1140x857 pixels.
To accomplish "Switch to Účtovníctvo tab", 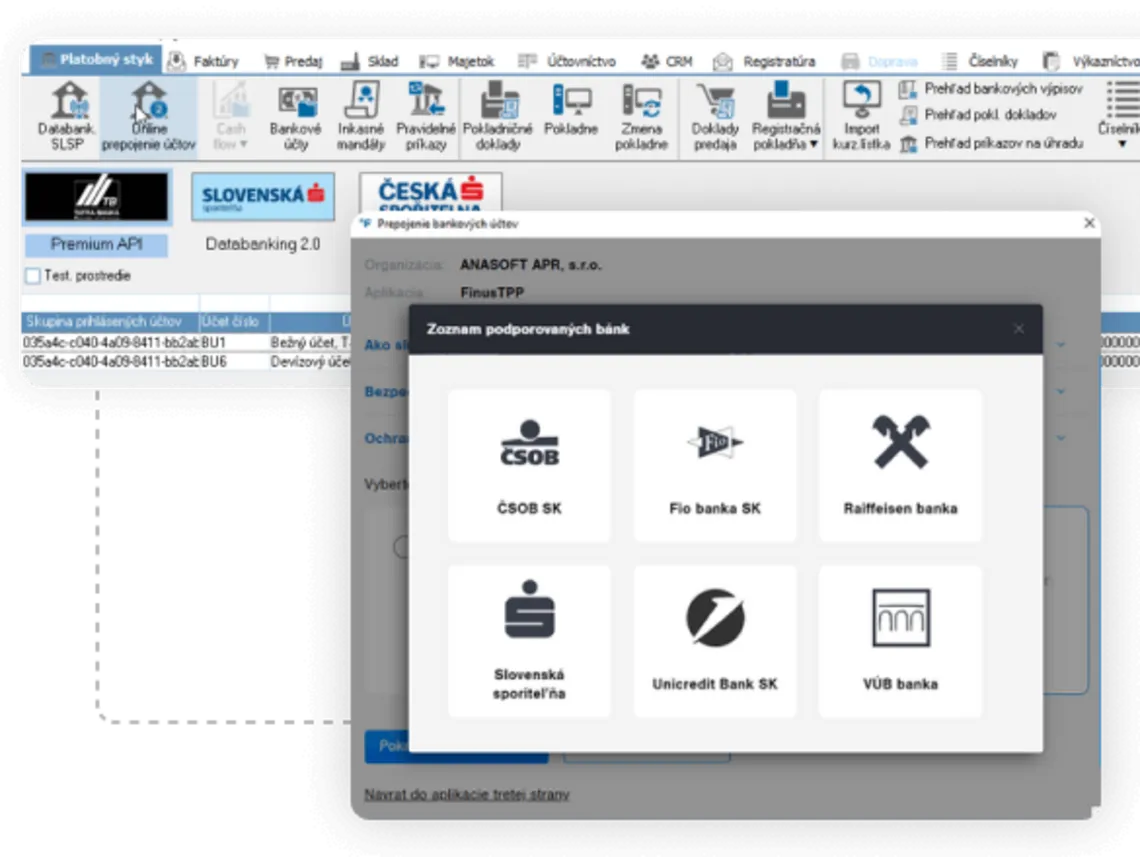I will point(566,62).
